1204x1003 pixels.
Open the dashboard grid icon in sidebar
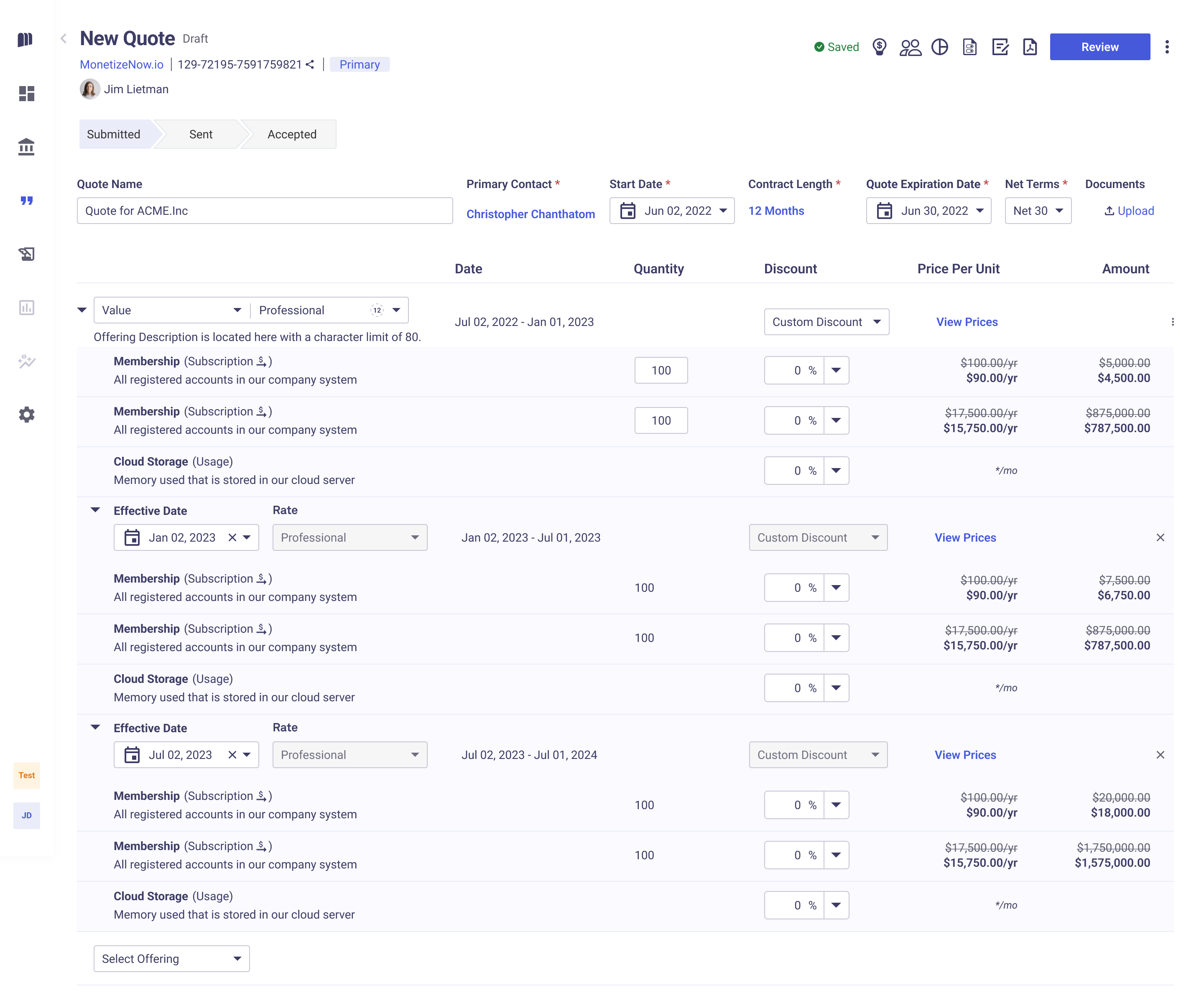26,93
